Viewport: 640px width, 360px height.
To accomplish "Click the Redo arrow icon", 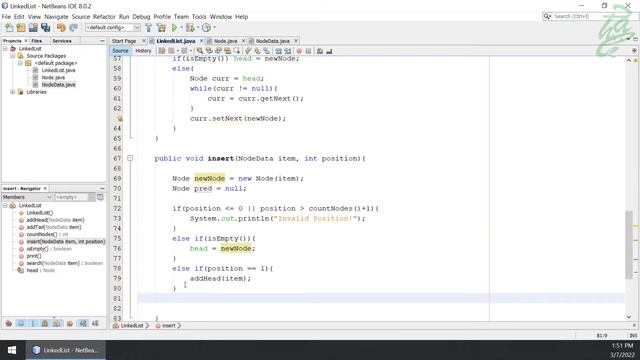I will pyautogui.click(x=73, y=27).
